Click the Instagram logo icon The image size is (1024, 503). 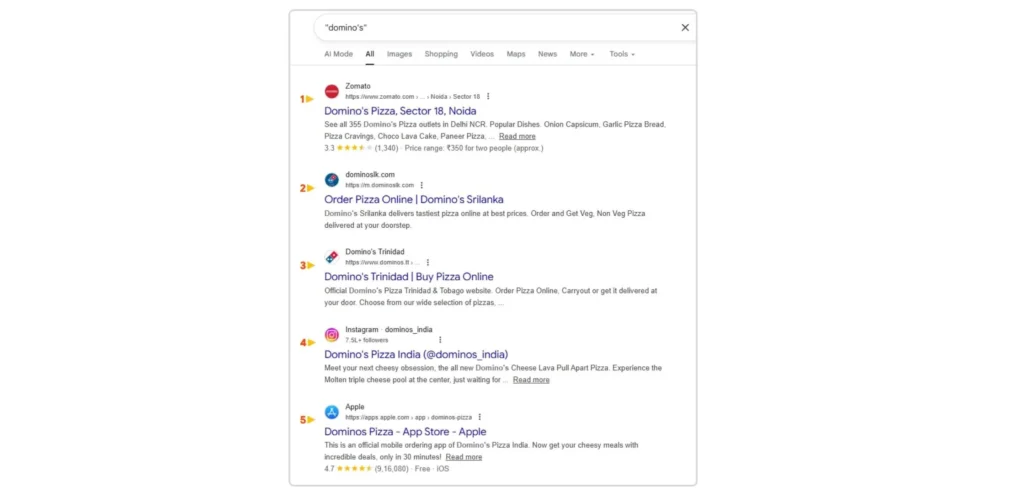(332, 335)
